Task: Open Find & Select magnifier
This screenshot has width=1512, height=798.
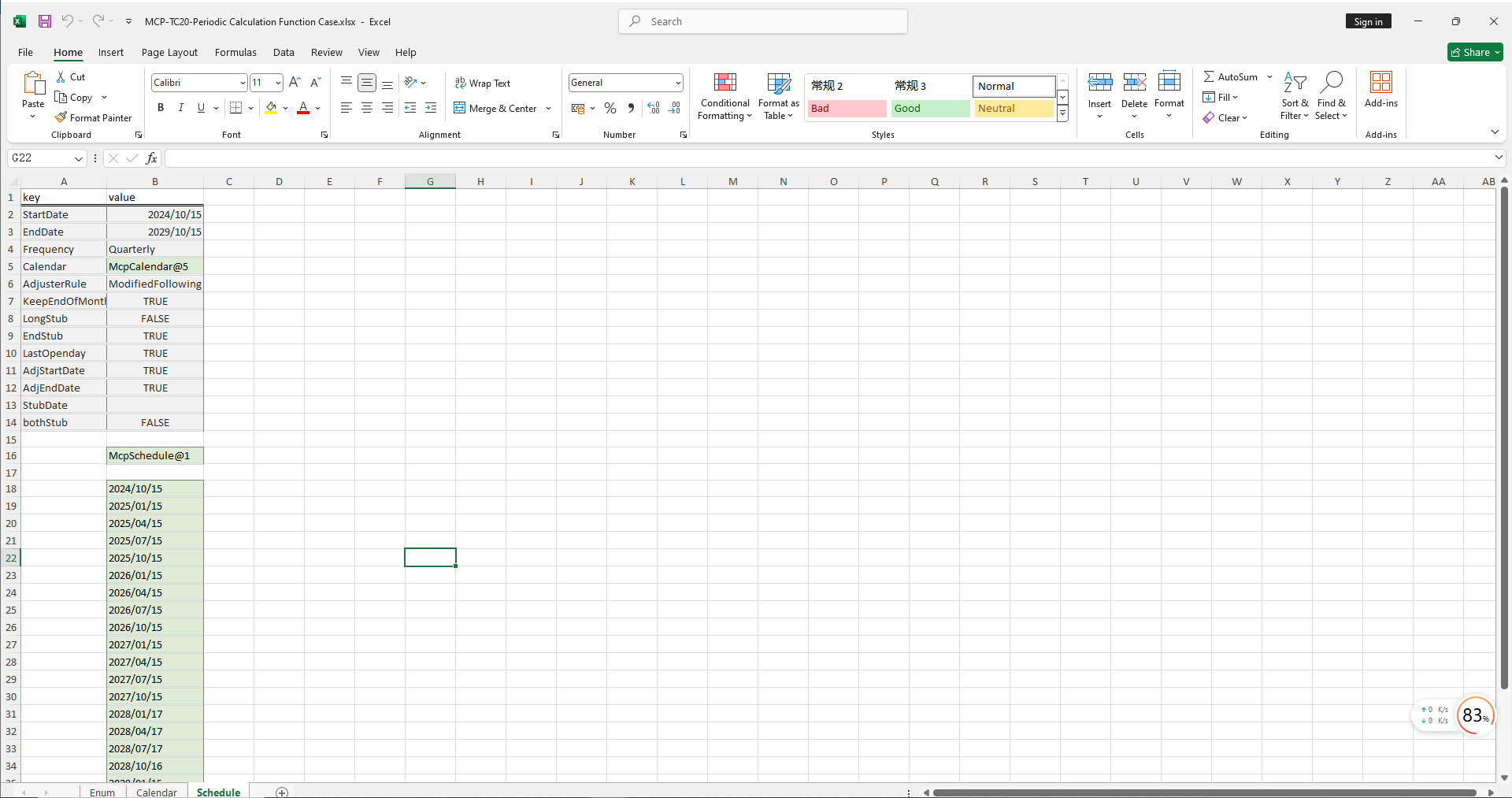Action: [x=1331, y=96]
